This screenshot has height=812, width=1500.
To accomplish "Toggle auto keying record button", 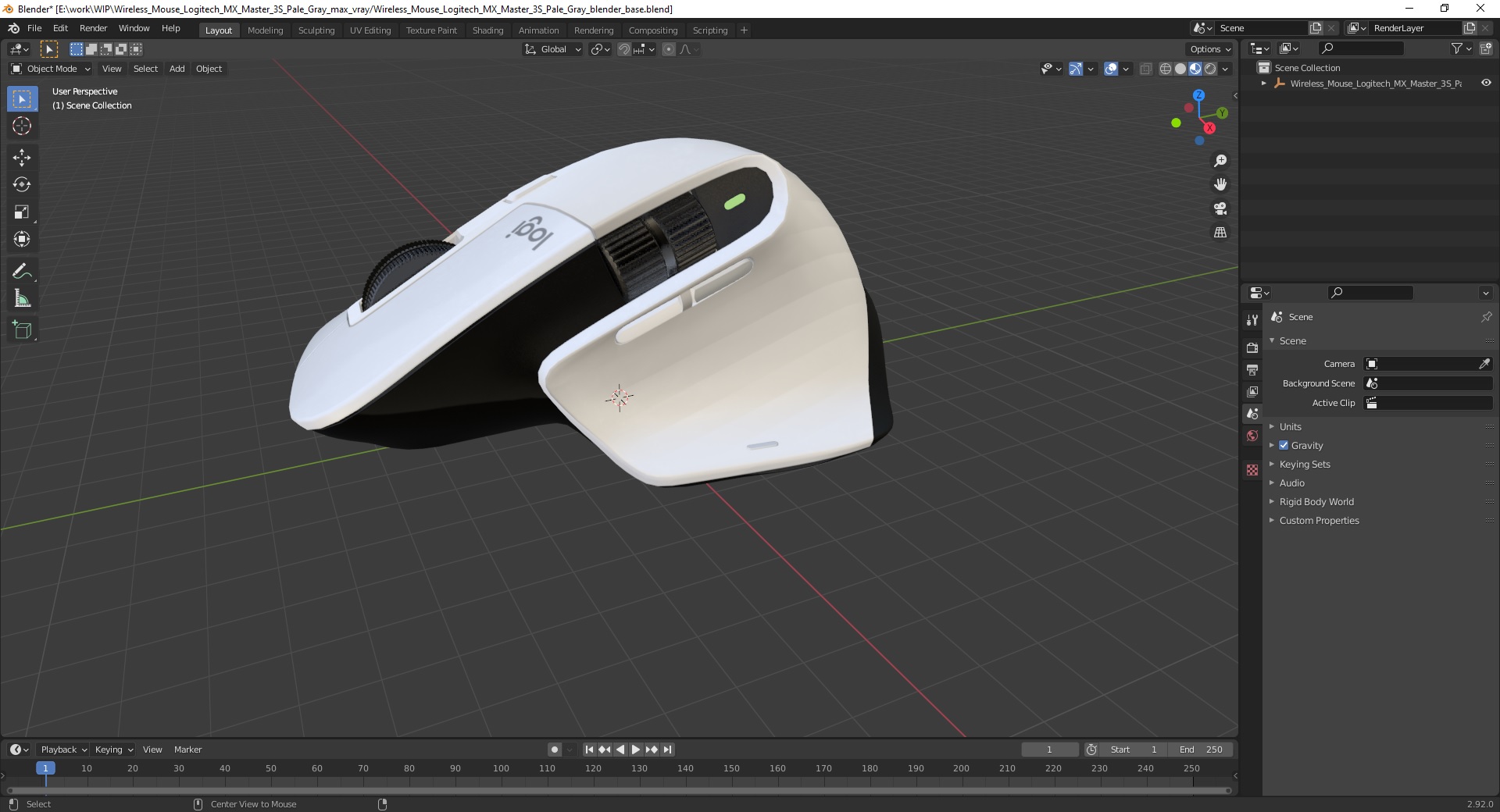I will [x=554, y=750].
